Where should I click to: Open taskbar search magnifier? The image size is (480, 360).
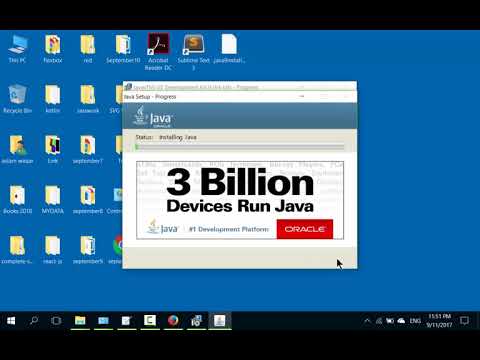(34, 321)
